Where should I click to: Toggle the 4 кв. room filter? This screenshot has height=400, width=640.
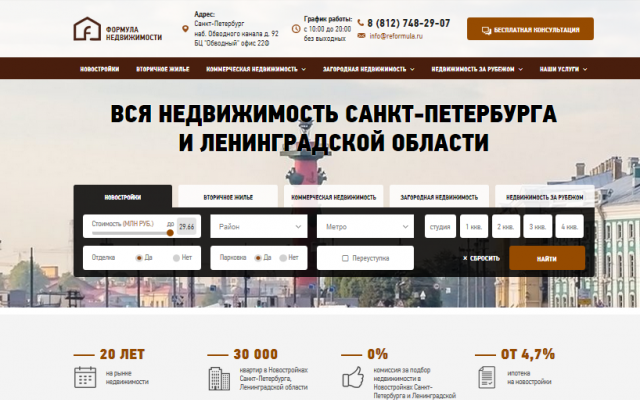569,226
